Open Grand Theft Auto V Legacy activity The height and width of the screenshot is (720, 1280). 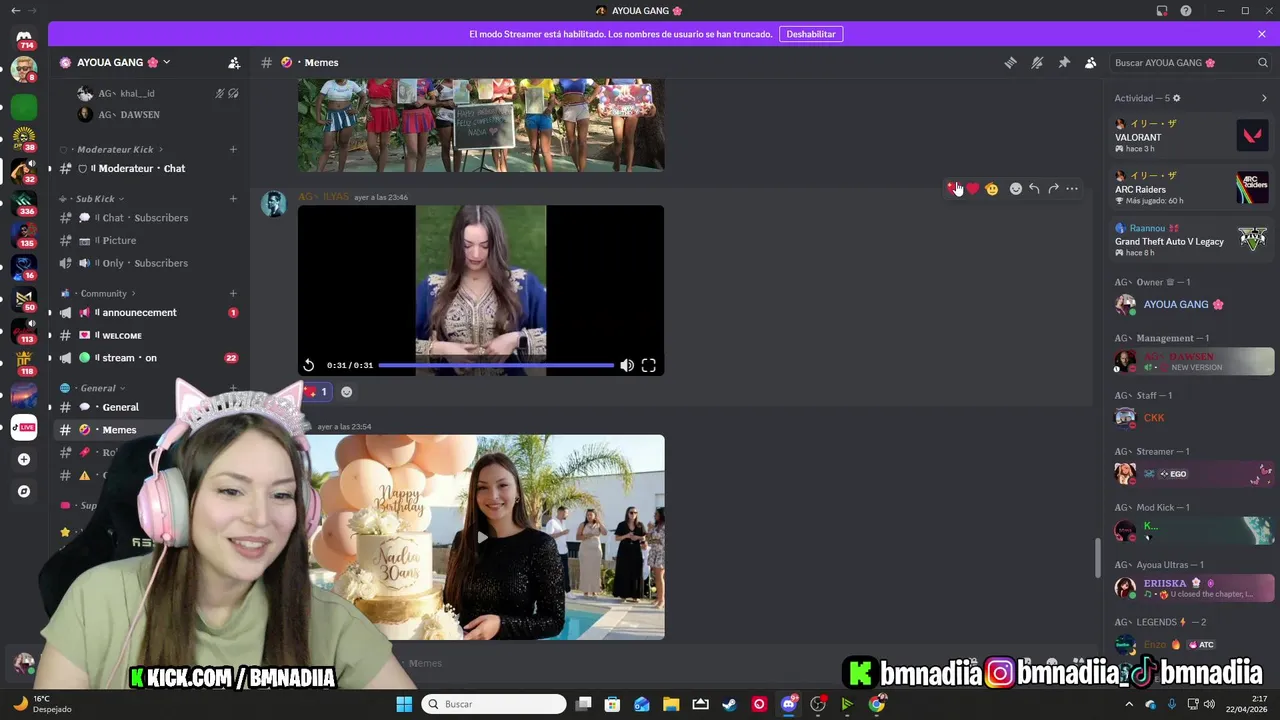tap(1191, 239)
